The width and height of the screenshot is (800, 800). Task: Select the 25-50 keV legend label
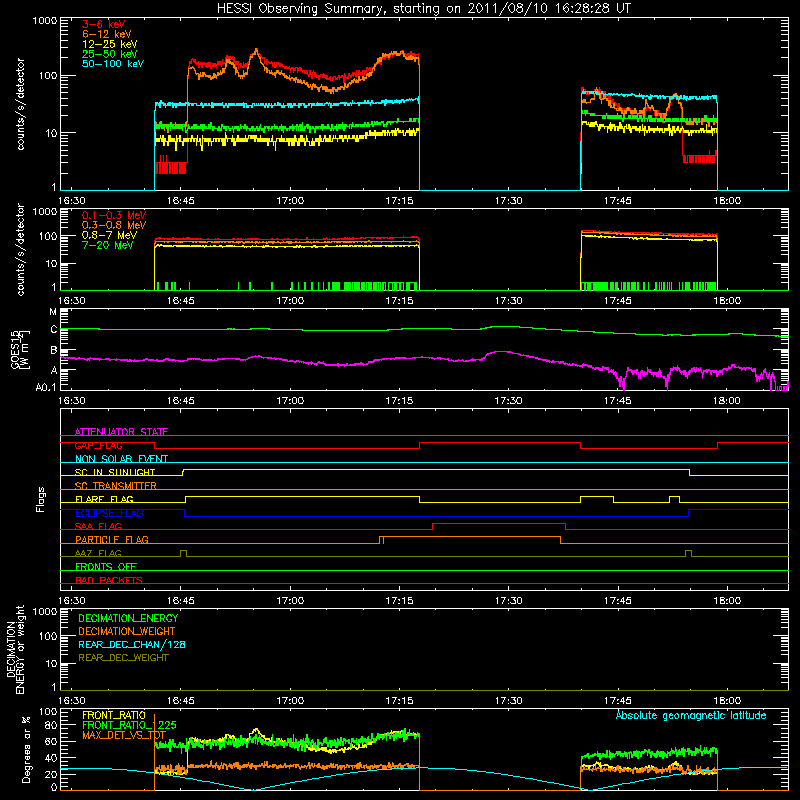110,54
